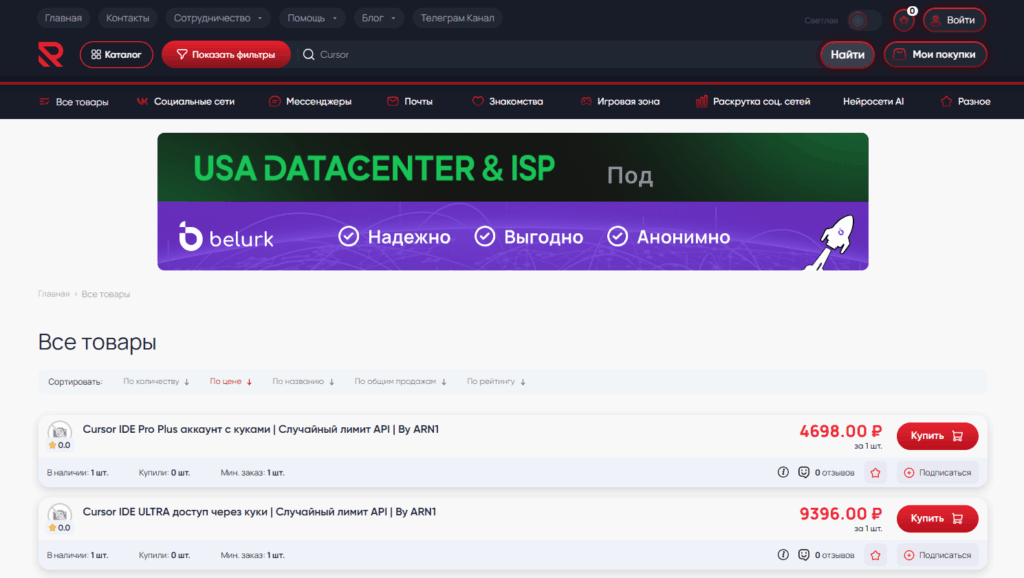Image resolution: width=1024 pixels, height=578 pixels.
Task: Sort by По рейтингу
Action: [496, 381]
